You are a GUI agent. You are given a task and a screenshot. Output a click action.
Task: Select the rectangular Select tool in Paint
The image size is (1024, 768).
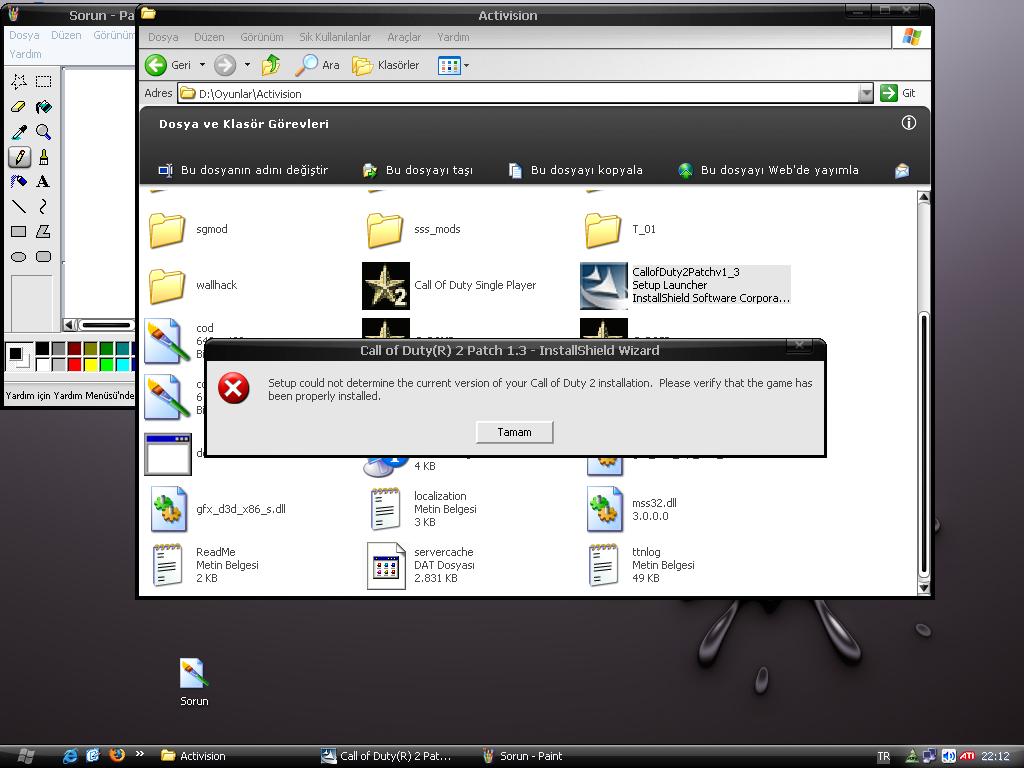point(44,82)
